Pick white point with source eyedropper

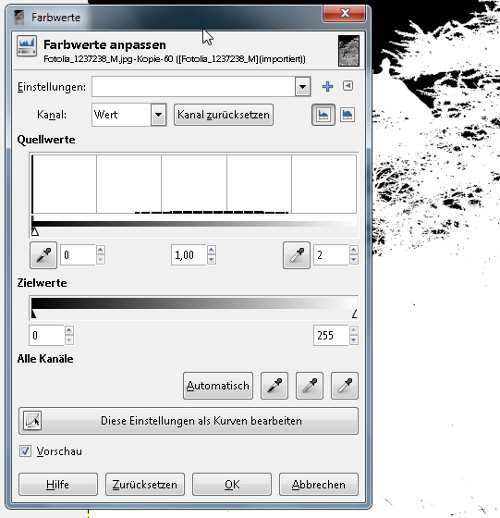point(297,255)
